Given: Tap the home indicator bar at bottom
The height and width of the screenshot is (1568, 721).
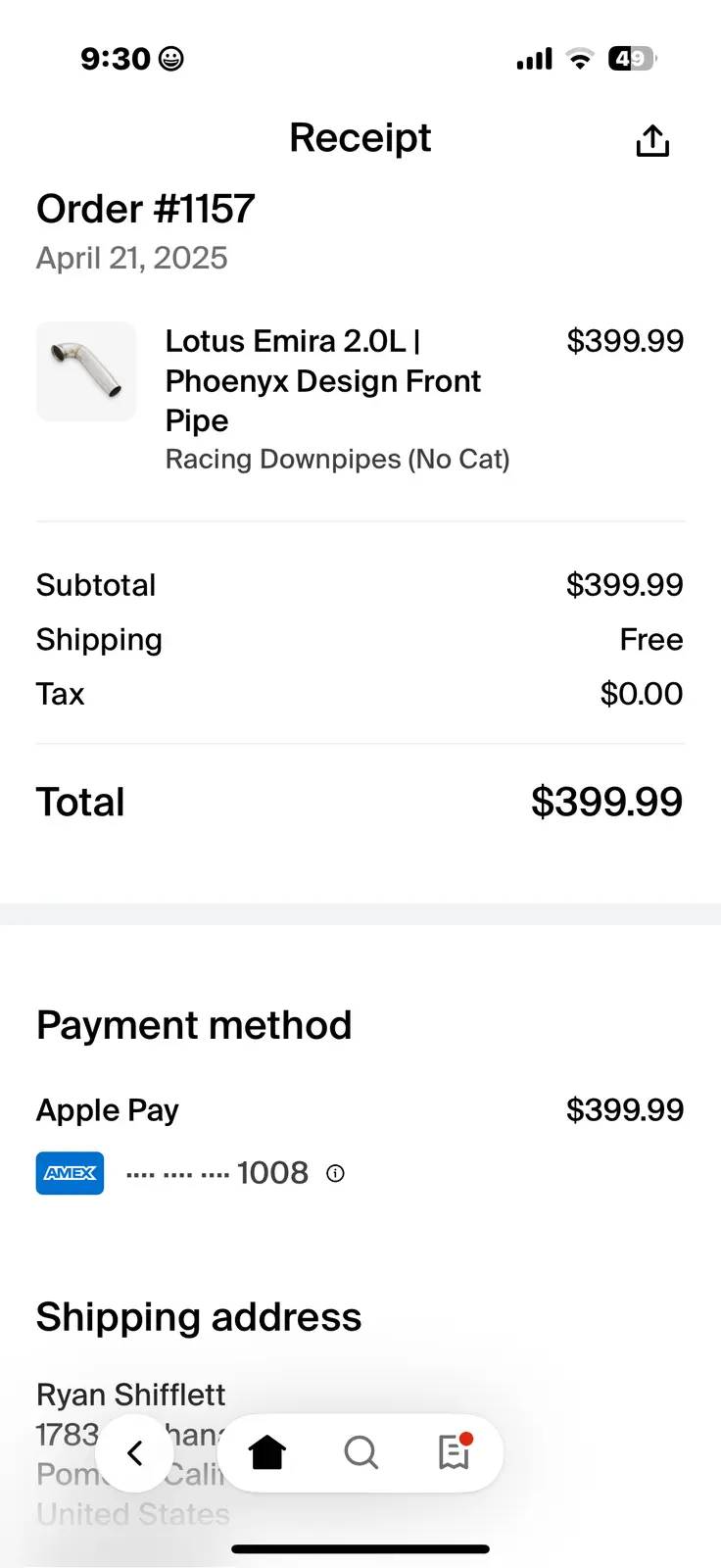Looking at the screenshot, I should coord(360,1549).
